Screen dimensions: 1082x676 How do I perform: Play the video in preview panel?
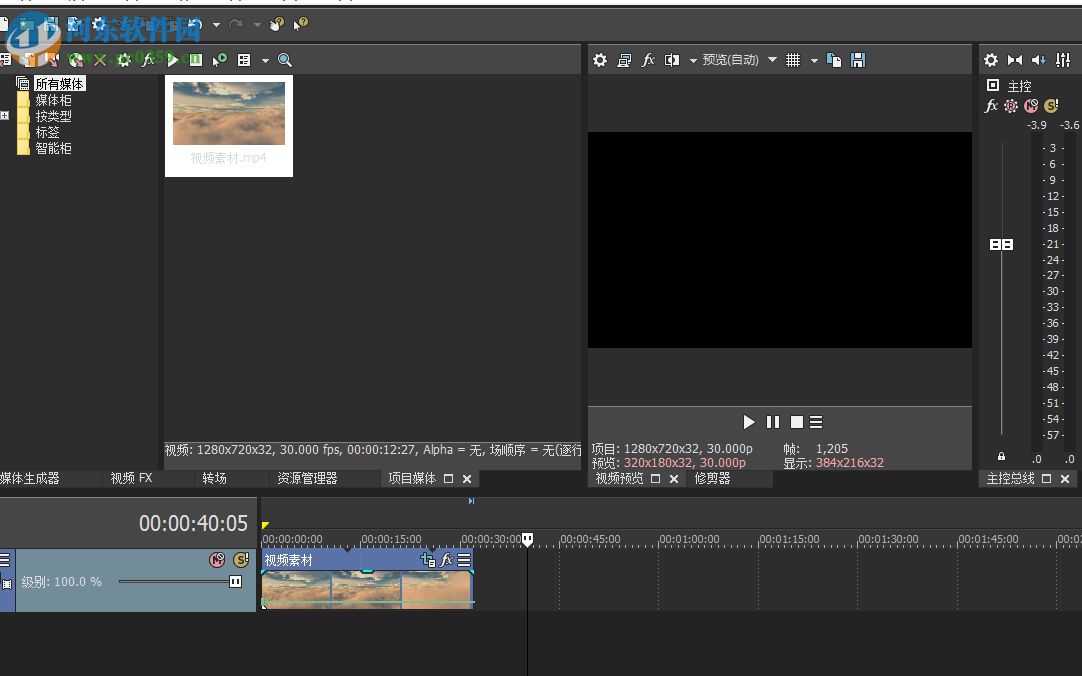point(749,422)
